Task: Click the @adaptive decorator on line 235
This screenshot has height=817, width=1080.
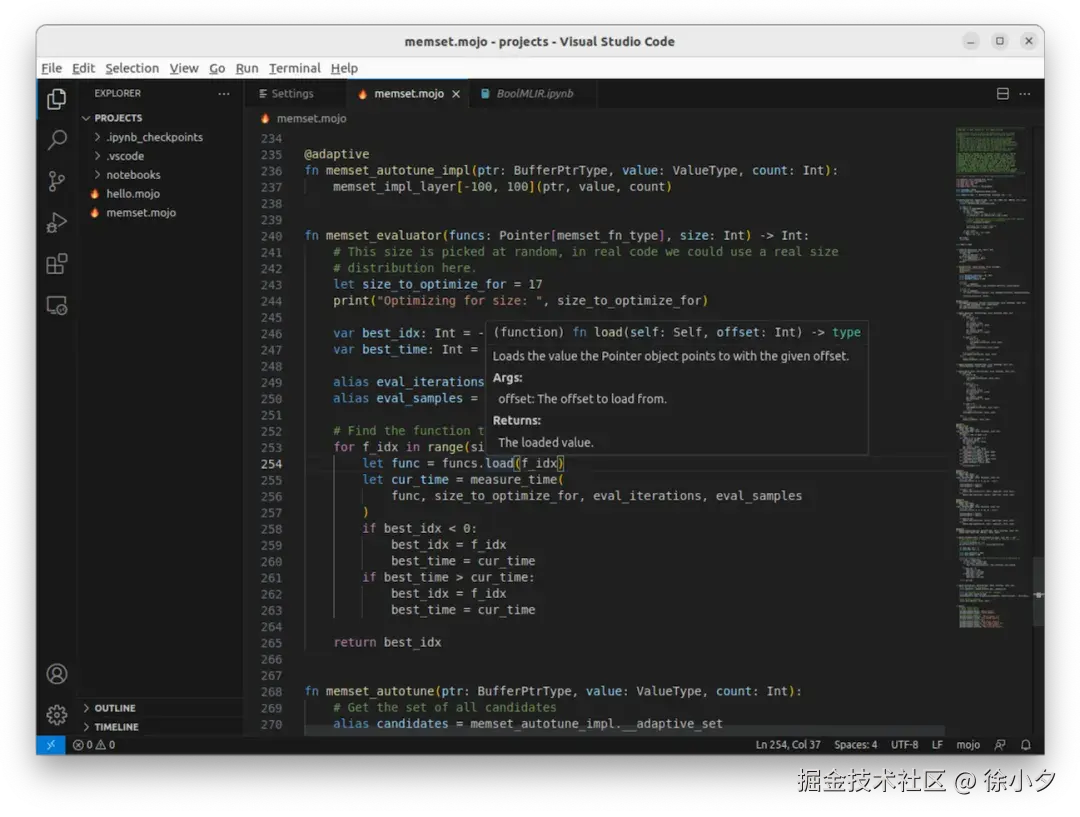Action: click(x=336, y=154)
